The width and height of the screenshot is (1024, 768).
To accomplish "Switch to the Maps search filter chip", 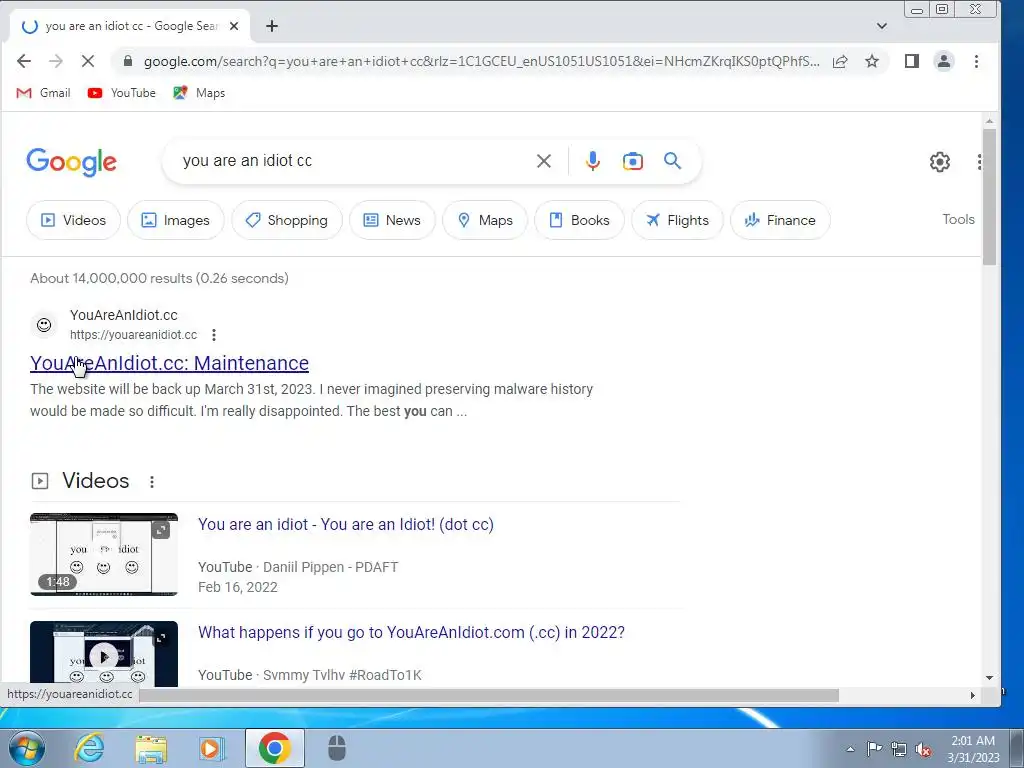I will point(485,220).
